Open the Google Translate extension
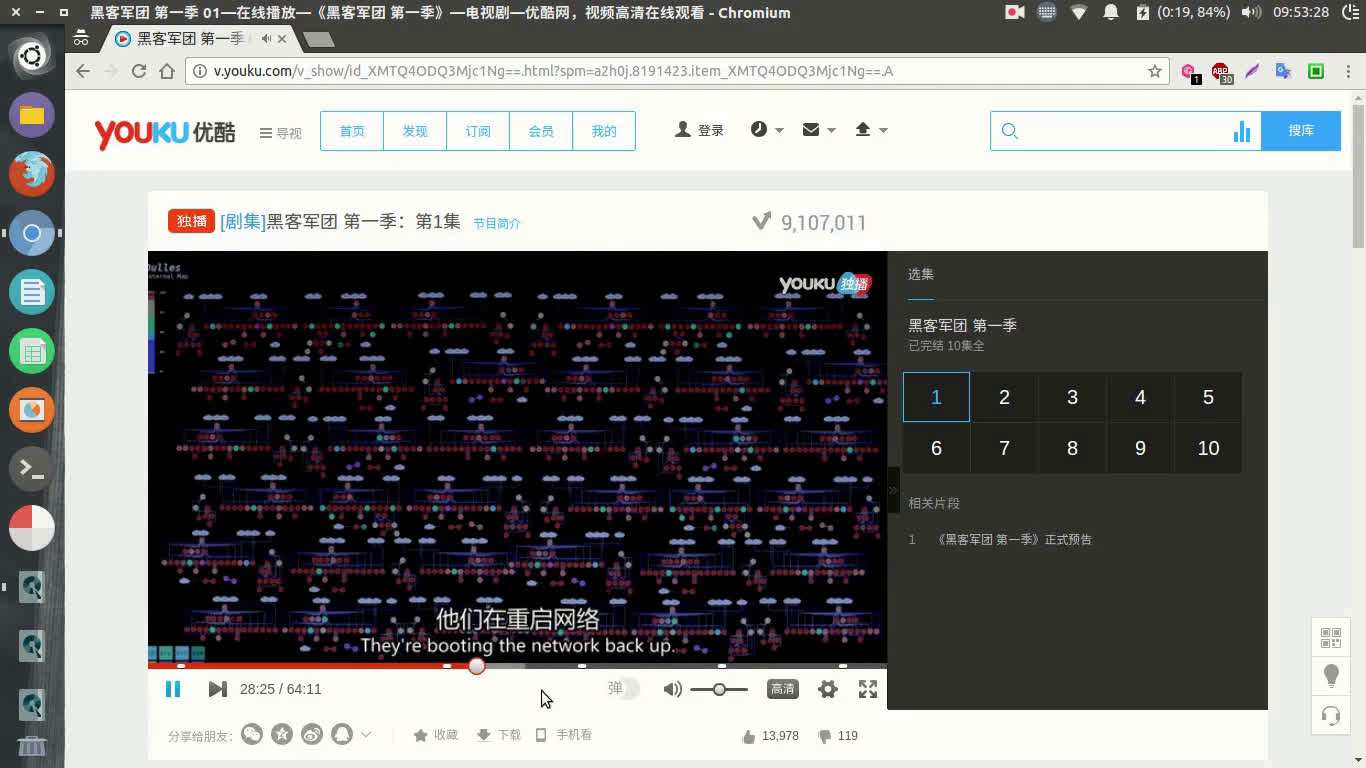This screenshot has height=768, width=1366. point(1283,71)
